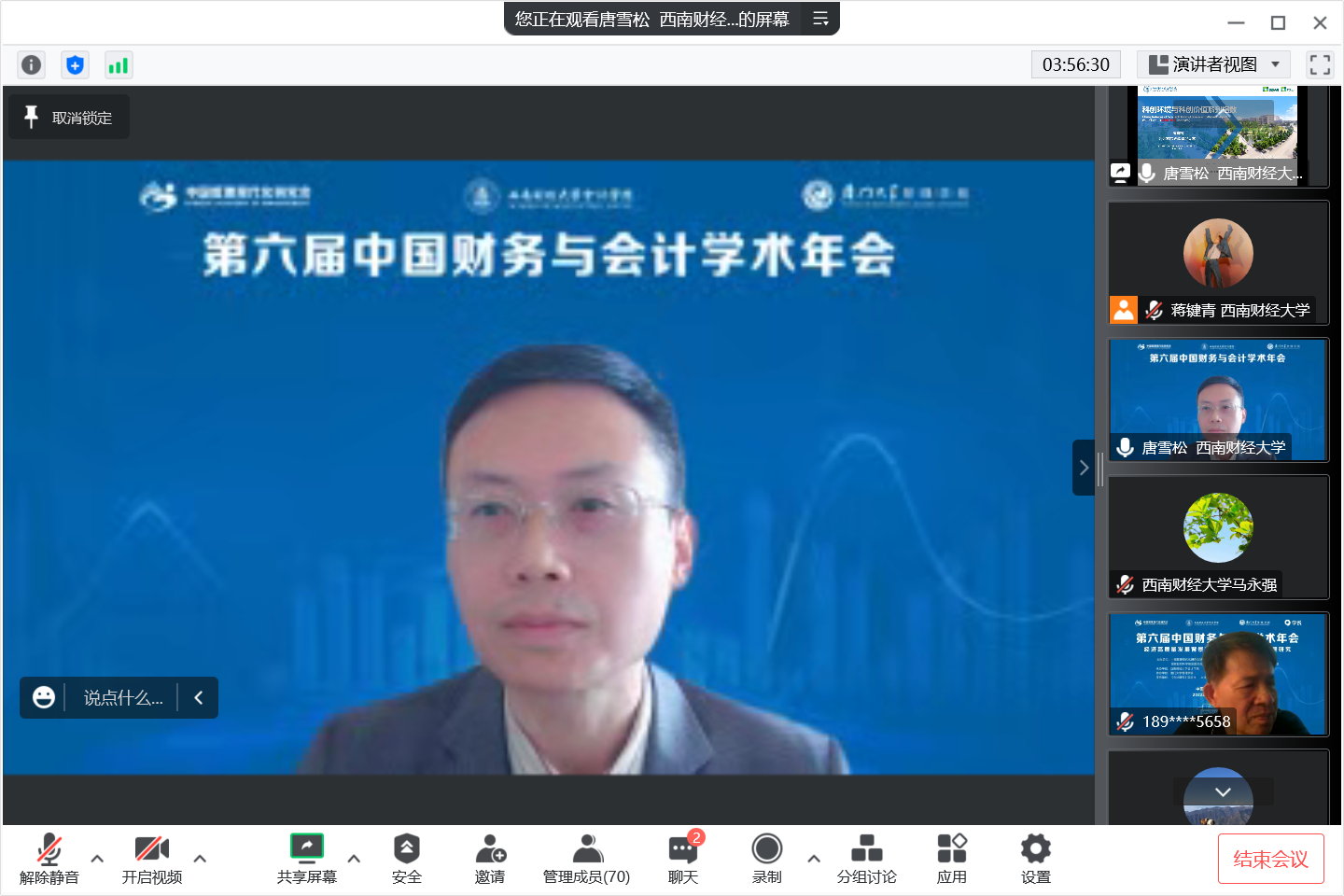The height and width of the screenshot is (896, 1344).
Task: Open Breakout Rooms (分组讨论)
Action: click(866, 859)
